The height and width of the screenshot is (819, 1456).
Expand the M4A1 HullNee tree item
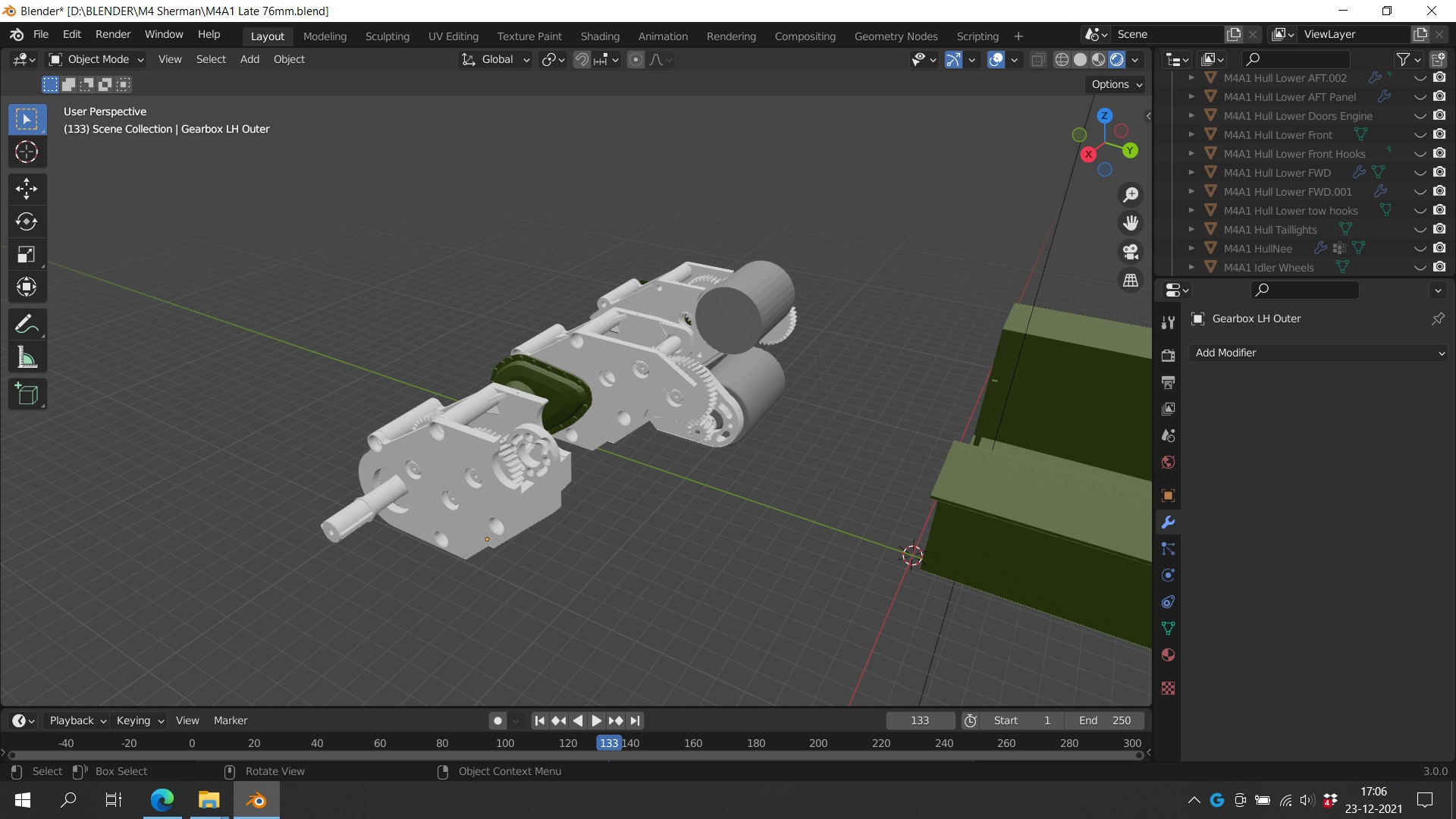[1191, 249]
